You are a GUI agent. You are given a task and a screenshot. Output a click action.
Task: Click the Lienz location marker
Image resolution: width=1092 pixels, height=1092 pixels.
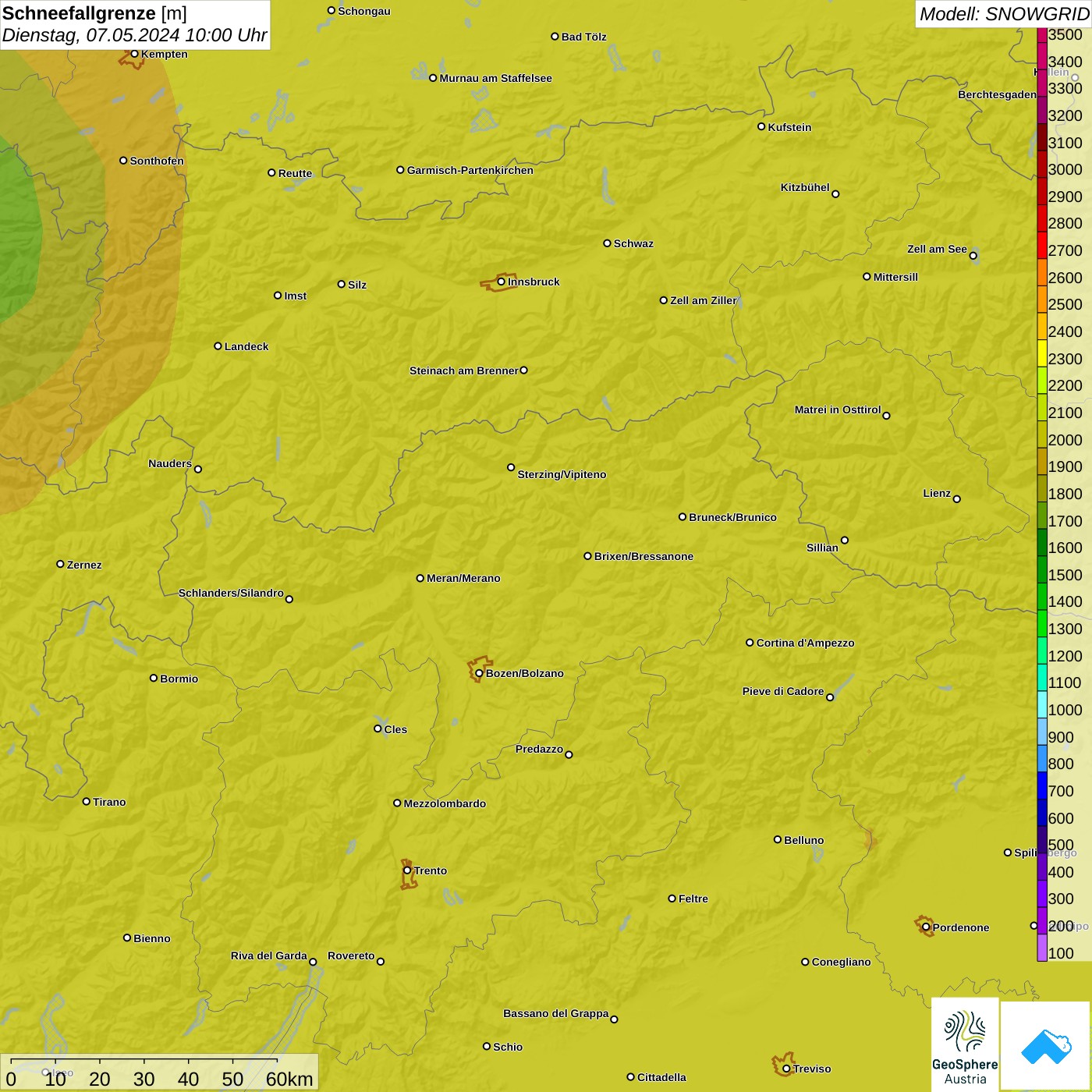click(x=957, y=499)
